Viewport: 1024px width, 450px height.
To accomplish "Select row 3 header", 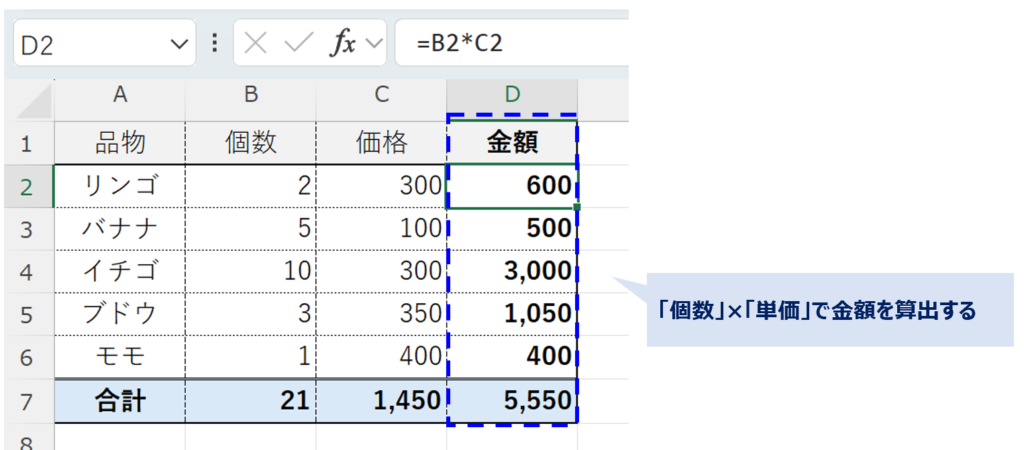I will pos(29,229).
